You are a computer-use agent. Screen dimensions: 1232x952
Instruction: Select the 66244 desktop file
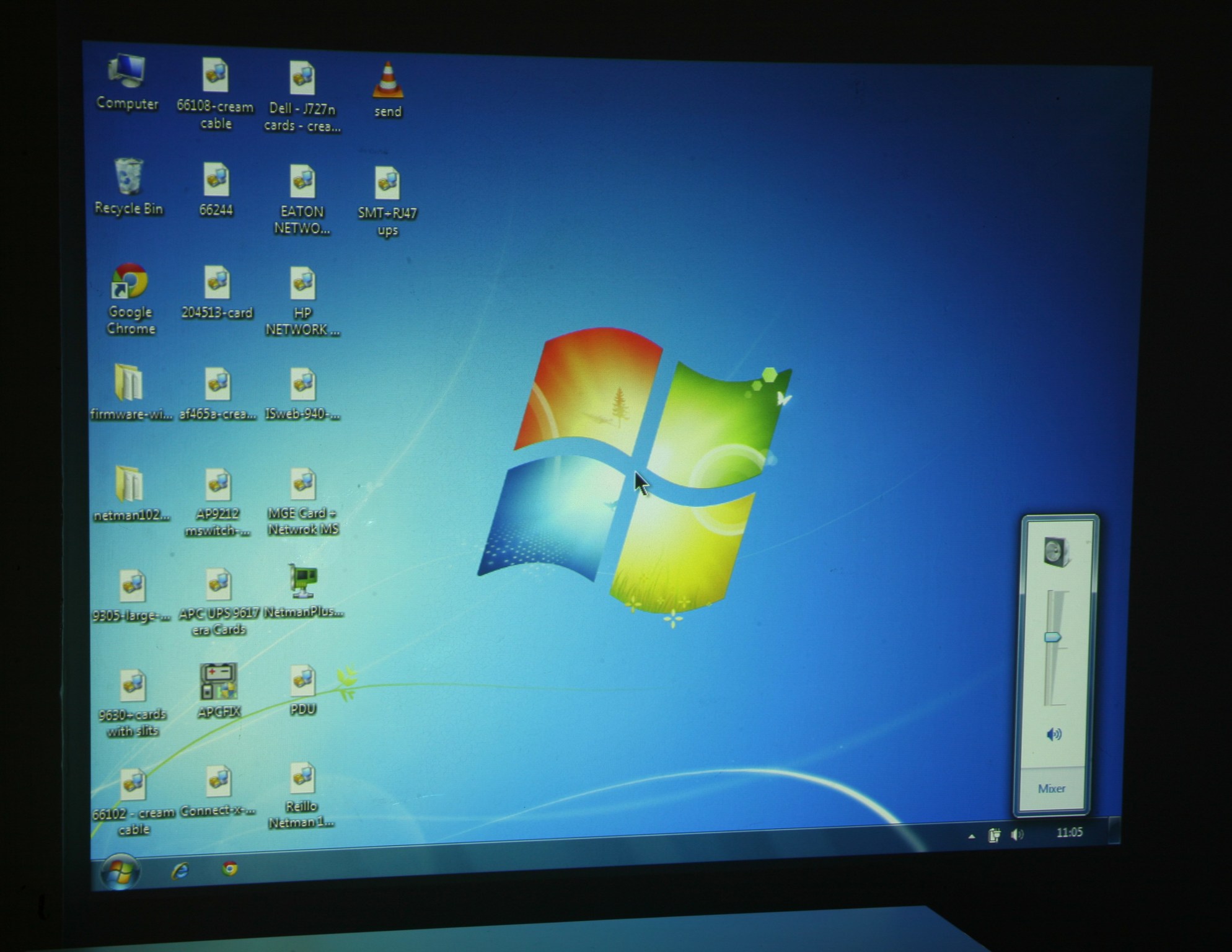(x=216, y=190)
